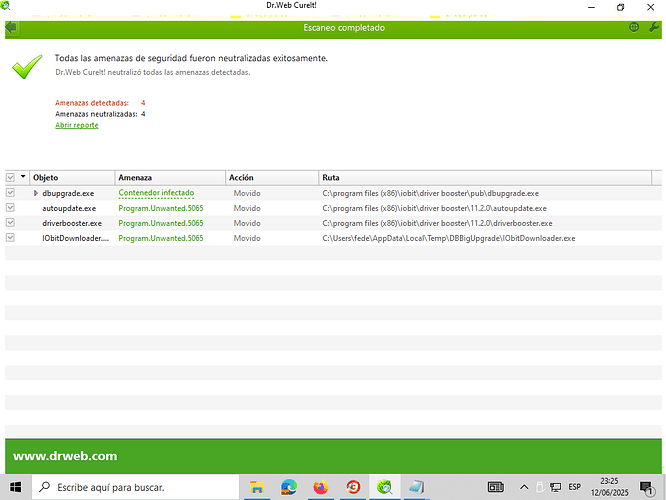
Task: Click the 11.2.0\autoupdate.exe path cell
Action: [x=434, y=208]
